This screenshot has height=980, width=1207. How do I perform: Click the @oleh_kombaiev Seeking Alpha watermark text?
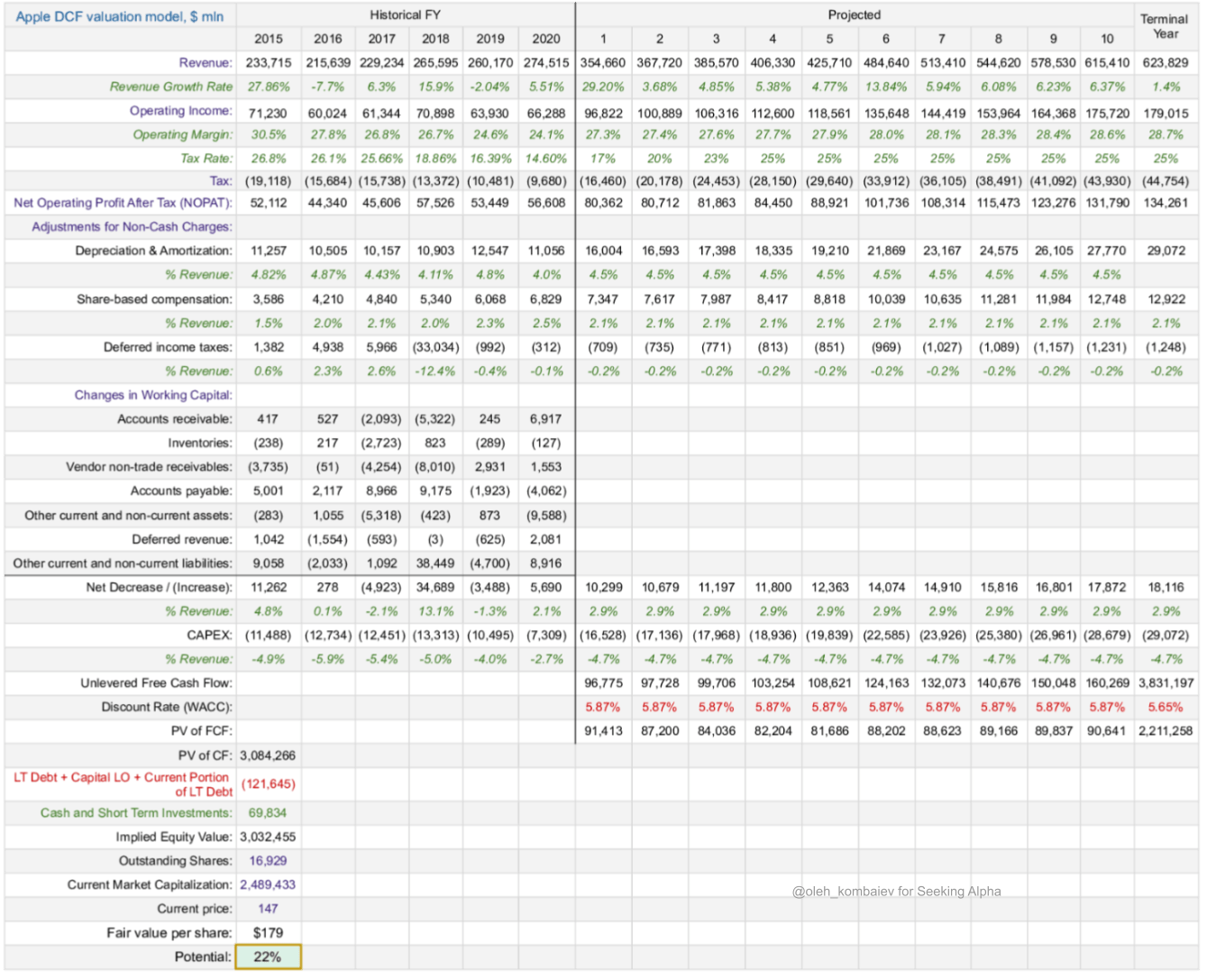[895, 891]
